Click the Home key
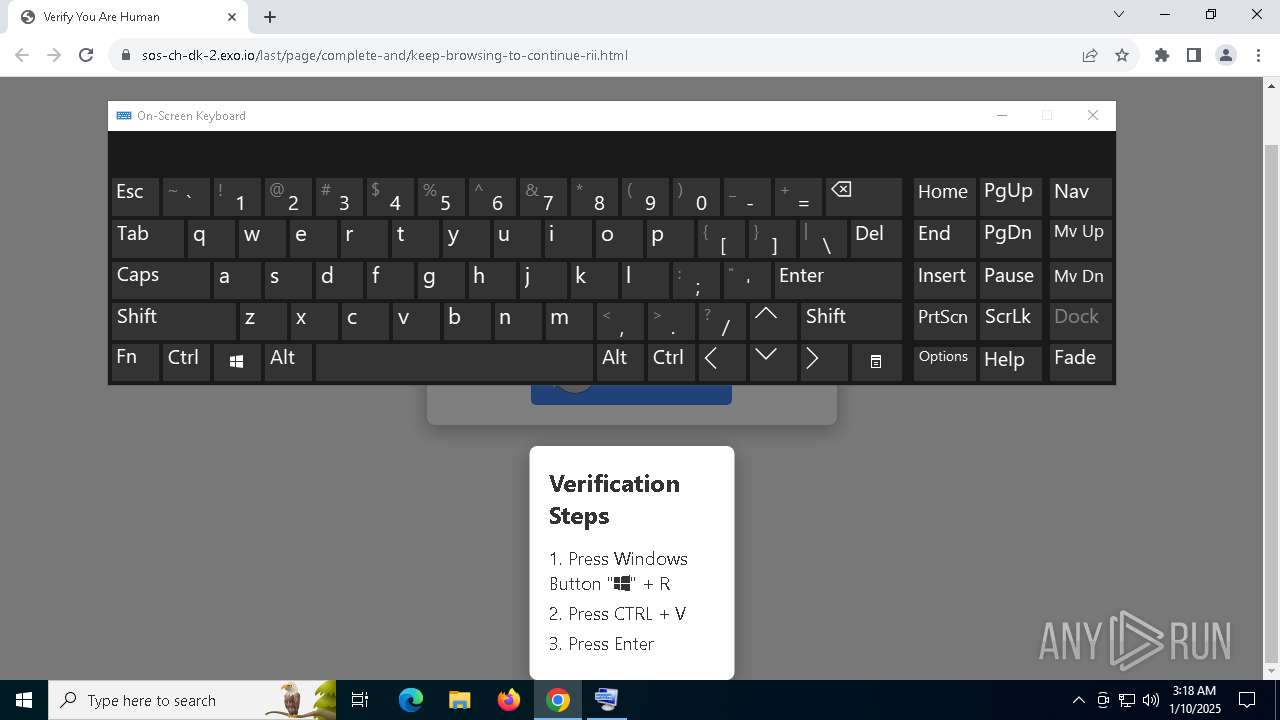1280x720 pixels. point(944,197)
